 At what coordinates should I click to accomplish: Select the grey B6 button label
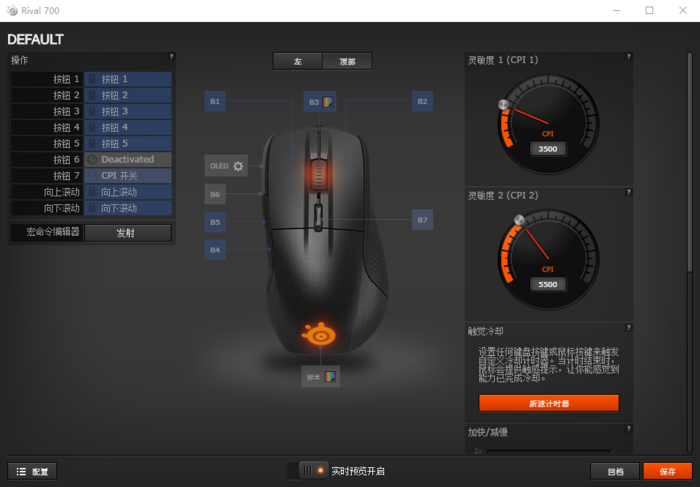click(x=215, y=194)
